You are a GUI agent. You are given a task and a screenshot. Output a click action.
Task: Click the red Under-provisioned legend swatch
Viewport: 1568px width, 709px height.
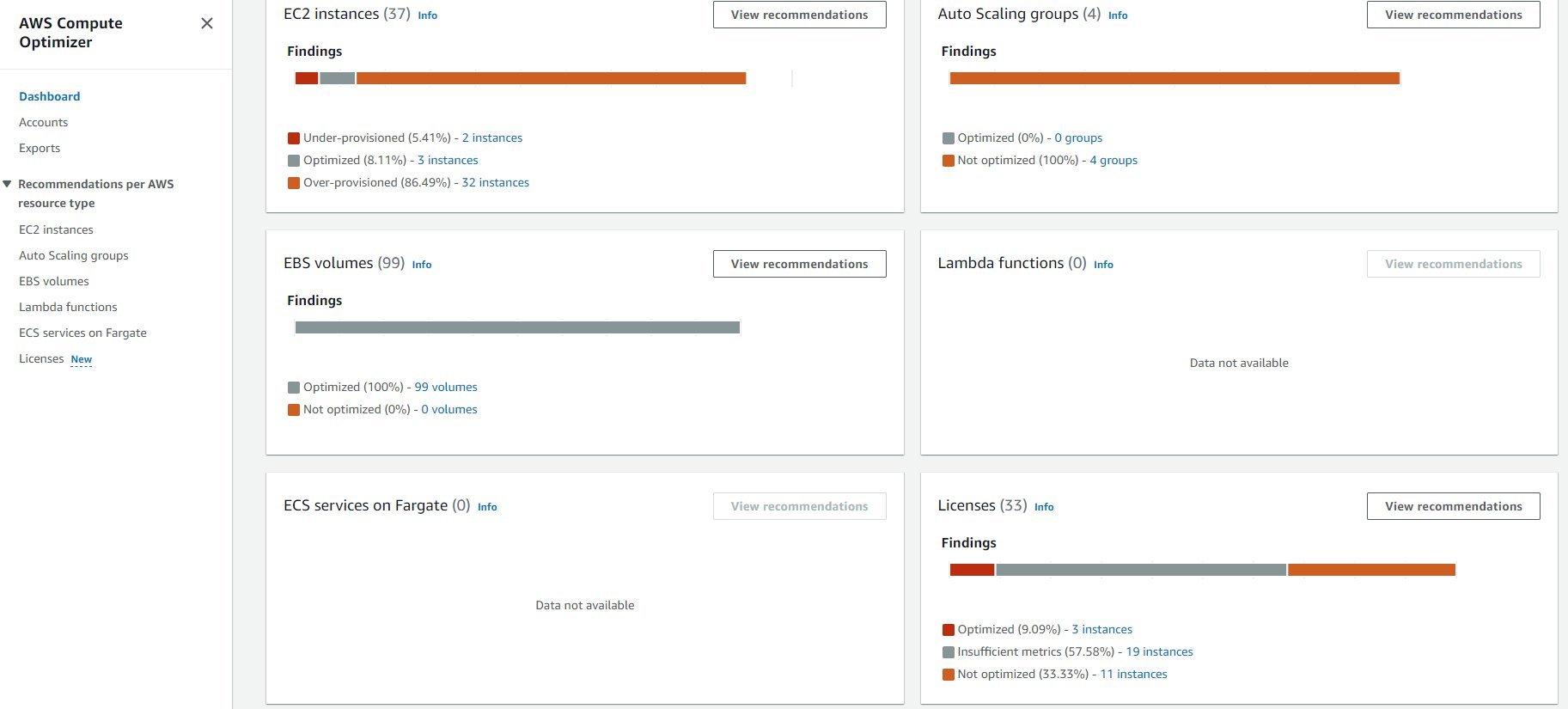[294, 138]
